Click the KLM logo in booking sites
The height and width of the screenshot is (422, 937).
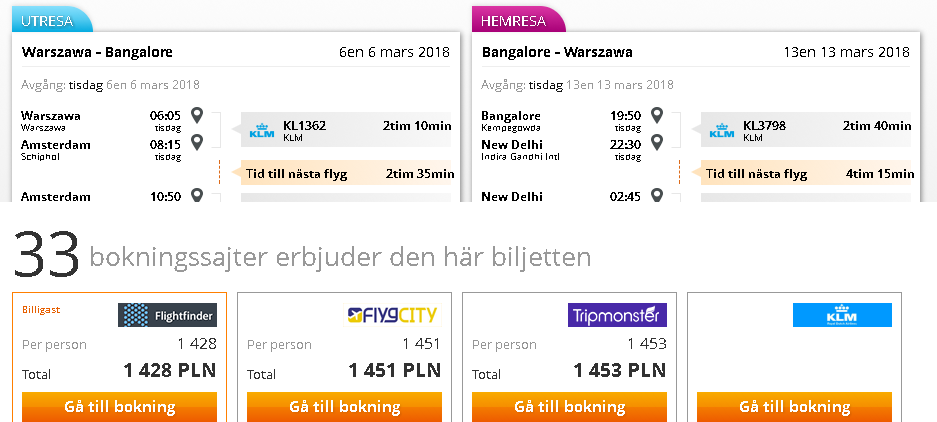pyautogui.click(x=842, y=315)
